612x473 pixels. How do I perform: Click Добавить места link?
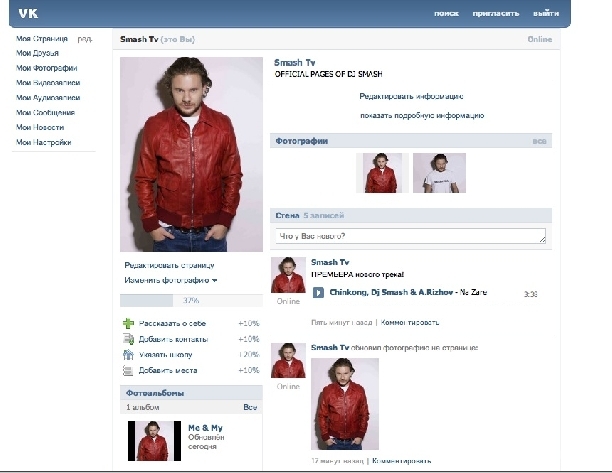coord(168,370)
